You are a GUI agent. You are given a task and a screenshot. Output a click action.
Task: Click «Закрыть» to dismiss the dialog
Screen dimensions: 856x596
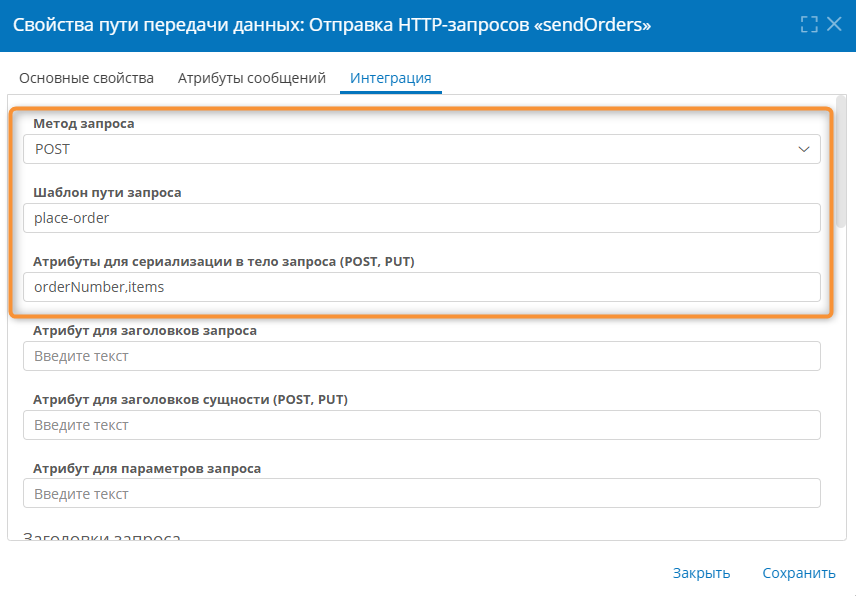click(701, 572)
